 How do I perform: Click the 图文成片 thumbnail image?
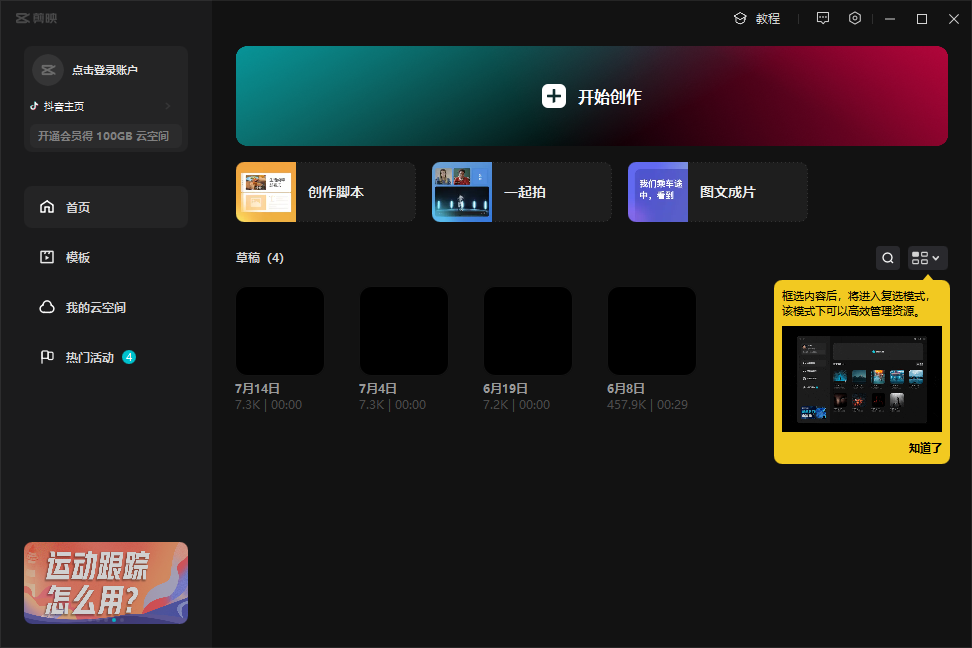(658, 192)
